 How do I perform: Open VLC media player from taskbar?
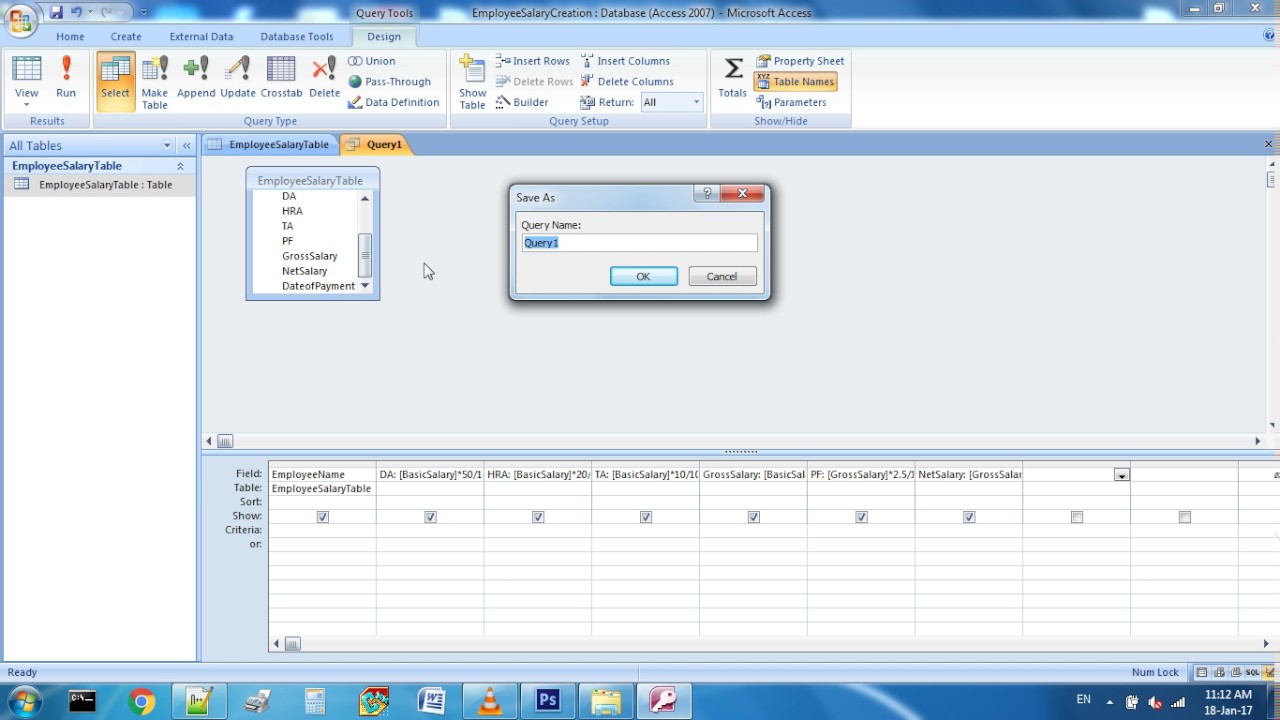pyautogui.click(x=490, y=702)
